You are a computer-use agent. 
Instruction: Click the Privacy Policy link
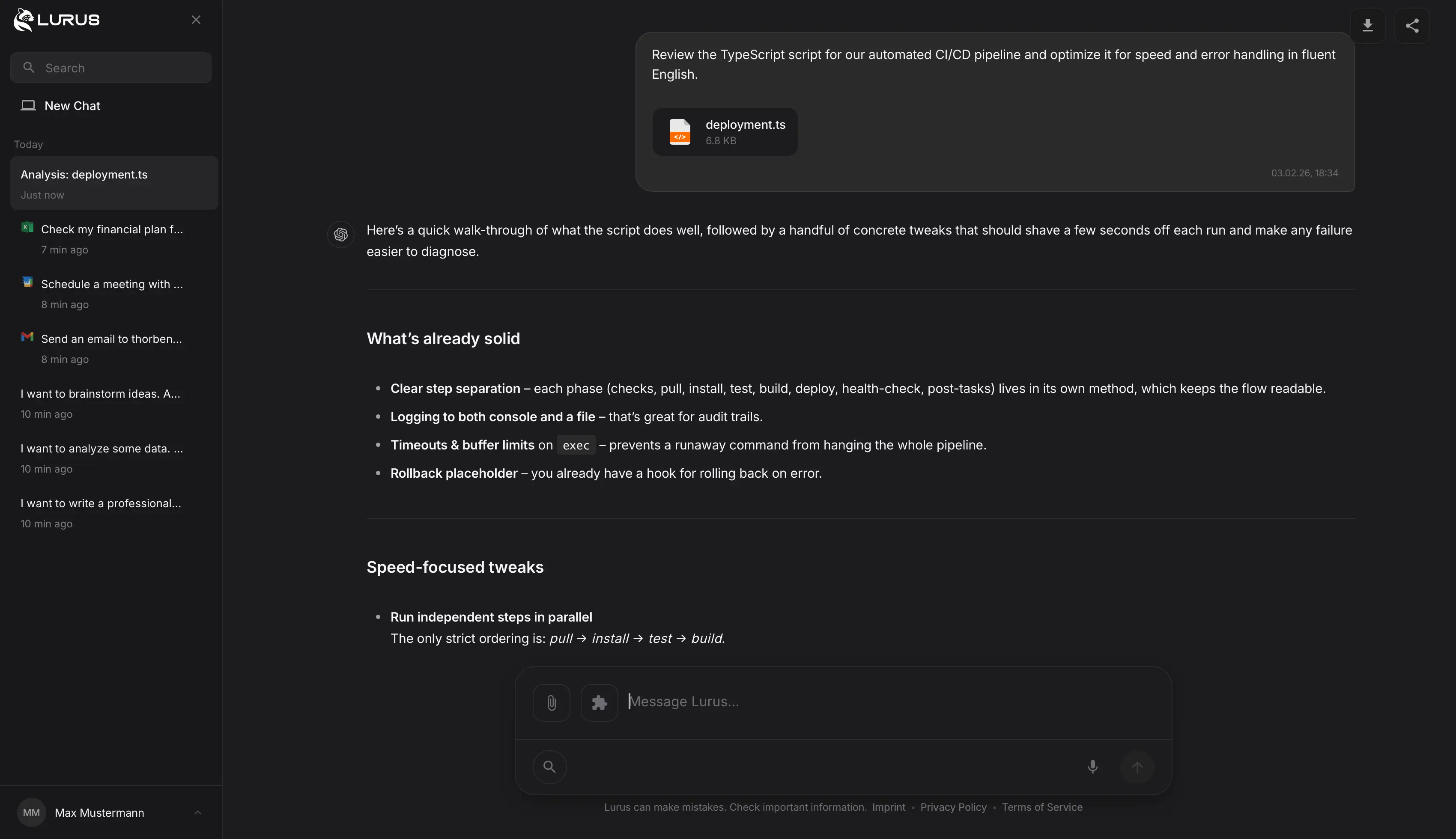pos(953,807)
